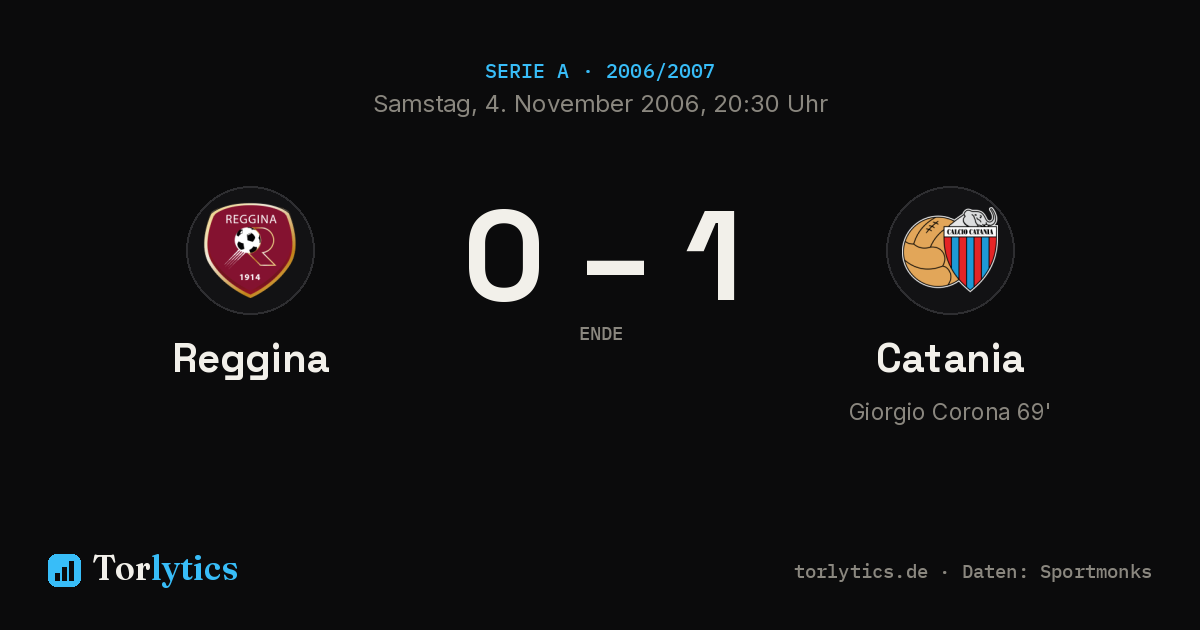Click goal scorer Giorgio Corona 69'
1200x630 pixels.
coord(950,412)
